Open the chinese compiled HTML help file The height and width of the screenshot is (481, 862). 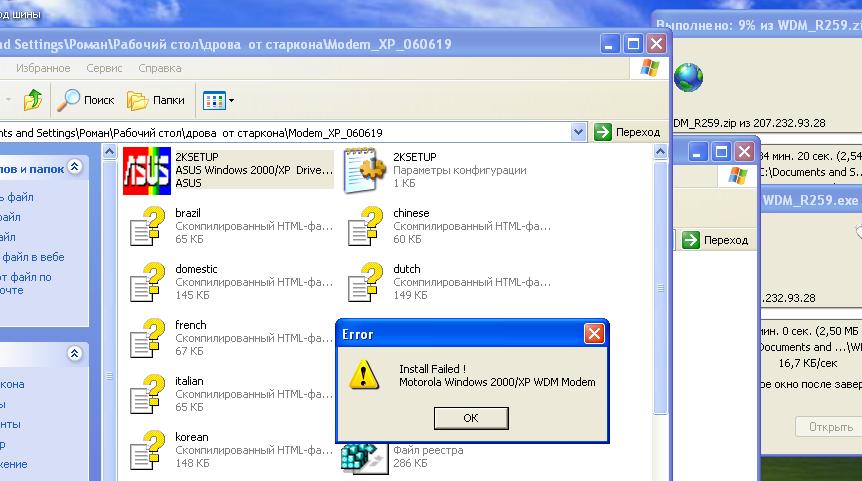364,226
